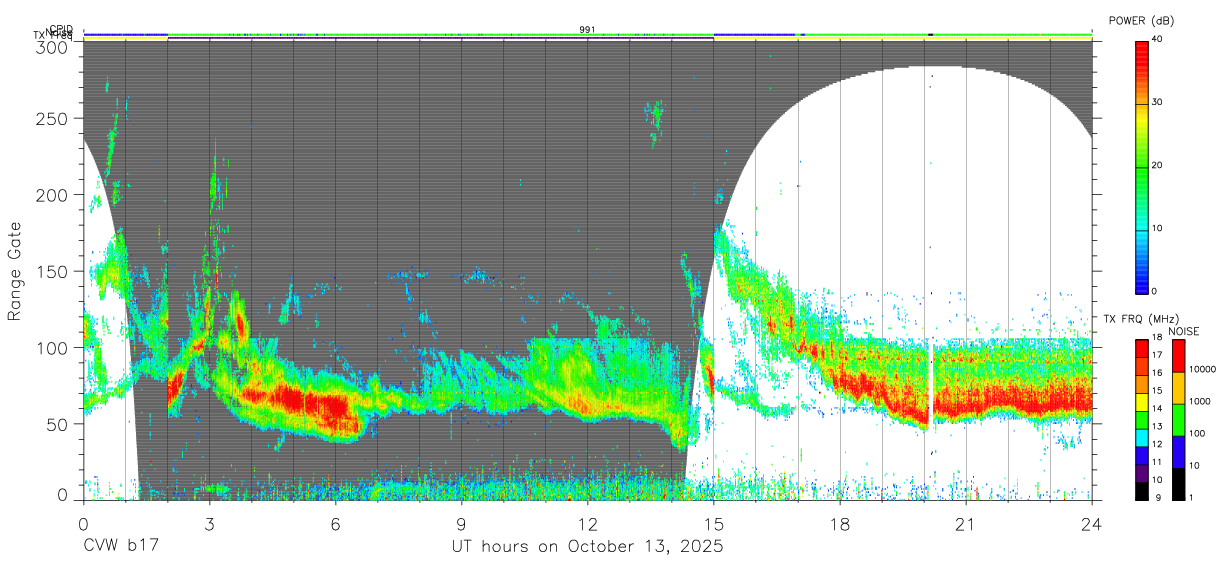
Task: Click the '10000' label on the NOISE legend
Action: (1202, 370)
